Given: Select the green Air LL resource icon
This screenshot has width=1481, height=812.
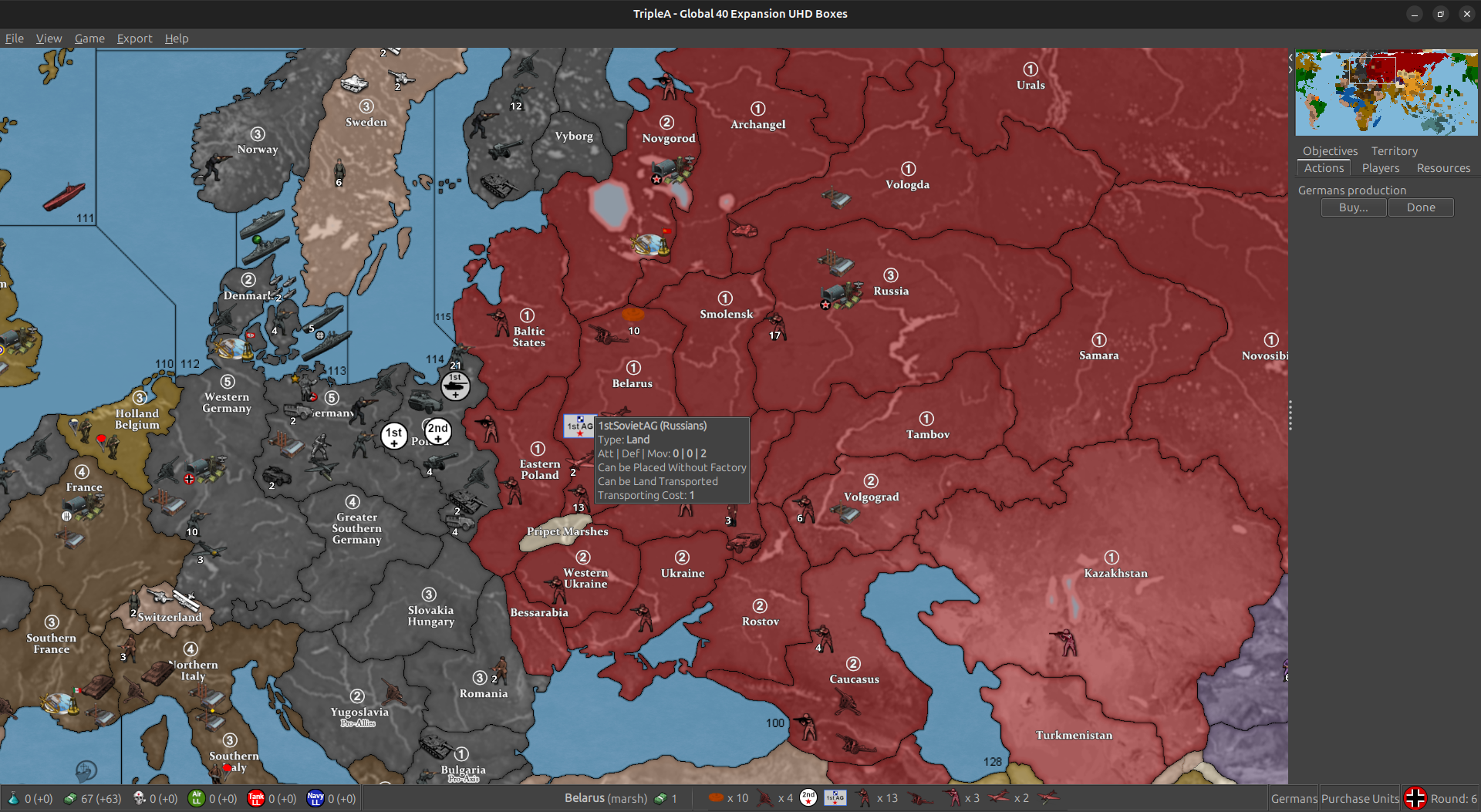Looking at the screenshot, I should click(x=196, y=798).
